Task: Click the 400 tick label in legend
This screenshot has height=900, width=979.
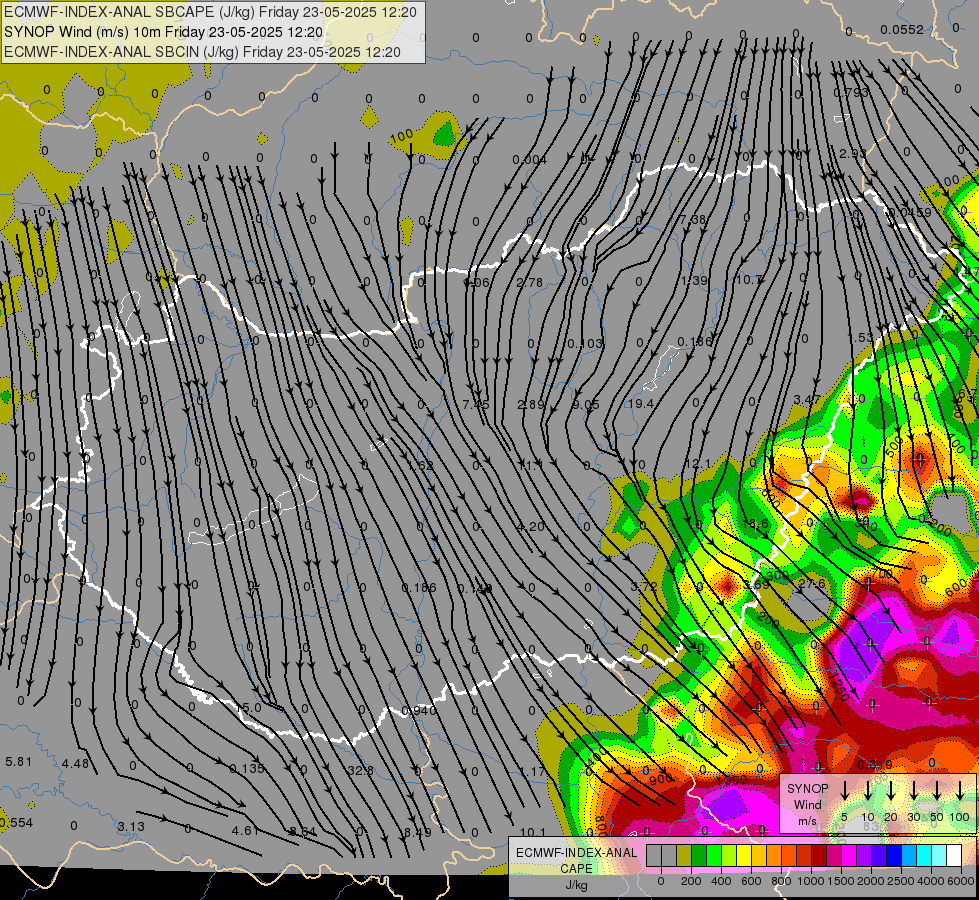Action: click(x=721, y=881)
